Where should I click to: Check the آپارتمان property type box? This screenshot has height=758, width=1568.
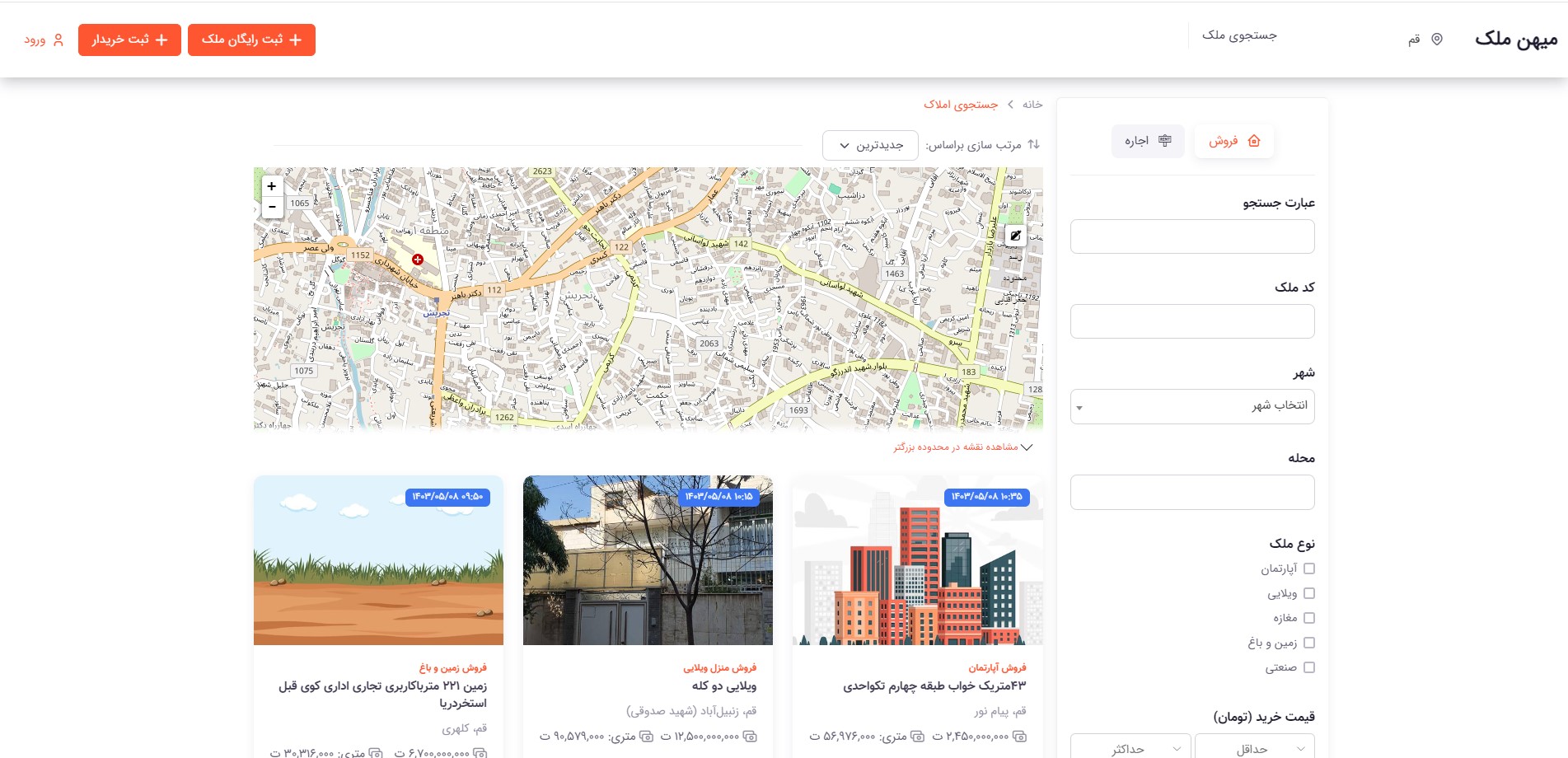point(1309,568)
